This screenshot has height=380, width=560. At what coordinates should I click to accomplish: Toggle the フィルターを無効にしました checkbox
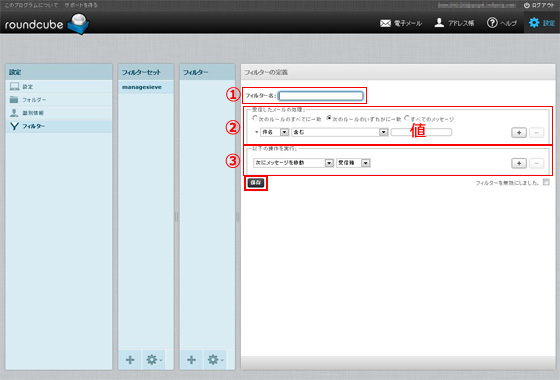(x=546, y=182)
